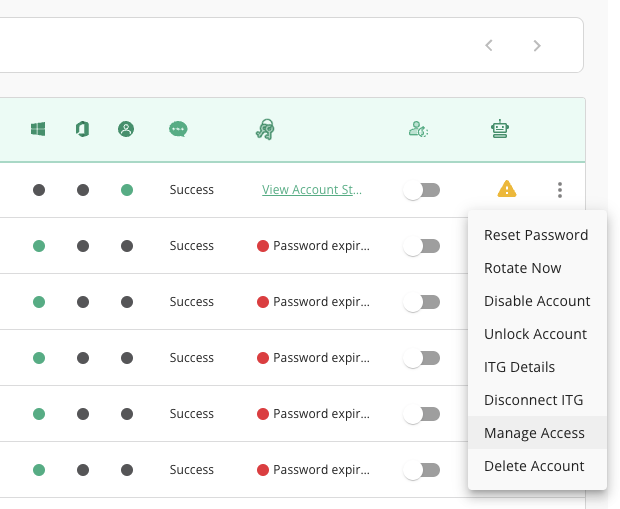This screenshot has height=509, width=620.
Task: Click the Windows logo column header icon
Action: 38,129
